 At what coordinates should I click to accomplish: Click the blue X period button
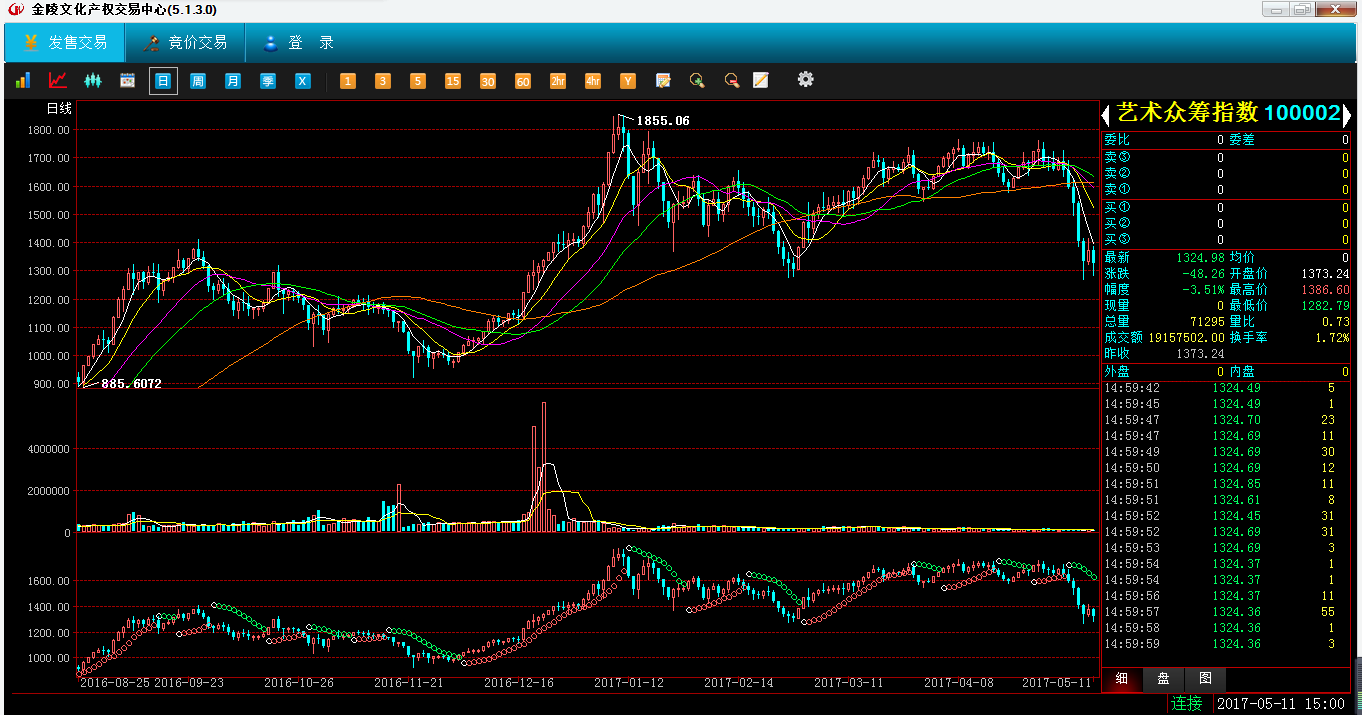[x=303, y=81]
